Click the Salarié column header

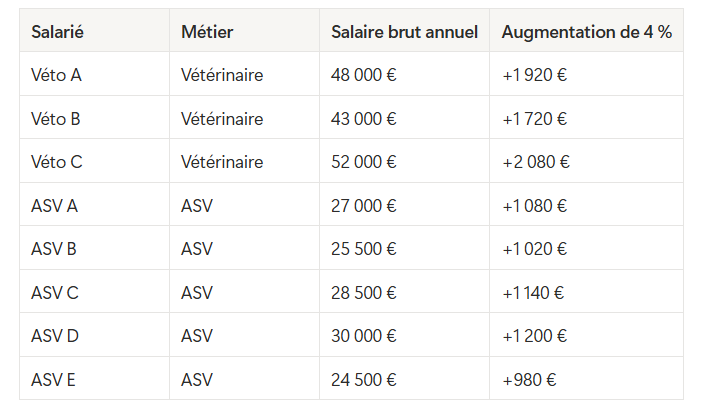(x=94, y=30)
